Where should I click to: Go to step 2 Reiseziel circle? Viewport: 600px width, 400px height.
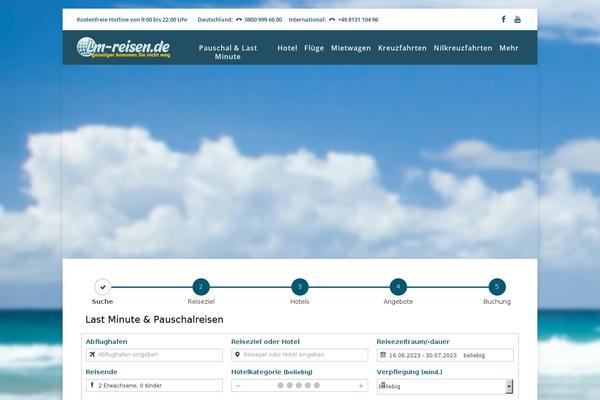pos(201,287)
